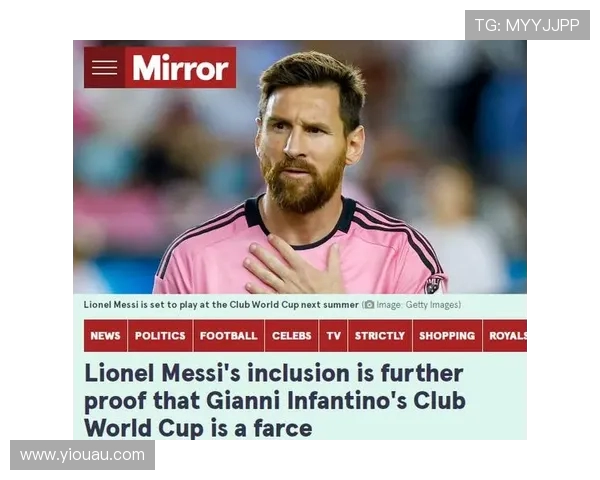The width and height of the screenshot is (600, 480).
Task: Open the hamburger menu icon
Action: click(104, 68)
